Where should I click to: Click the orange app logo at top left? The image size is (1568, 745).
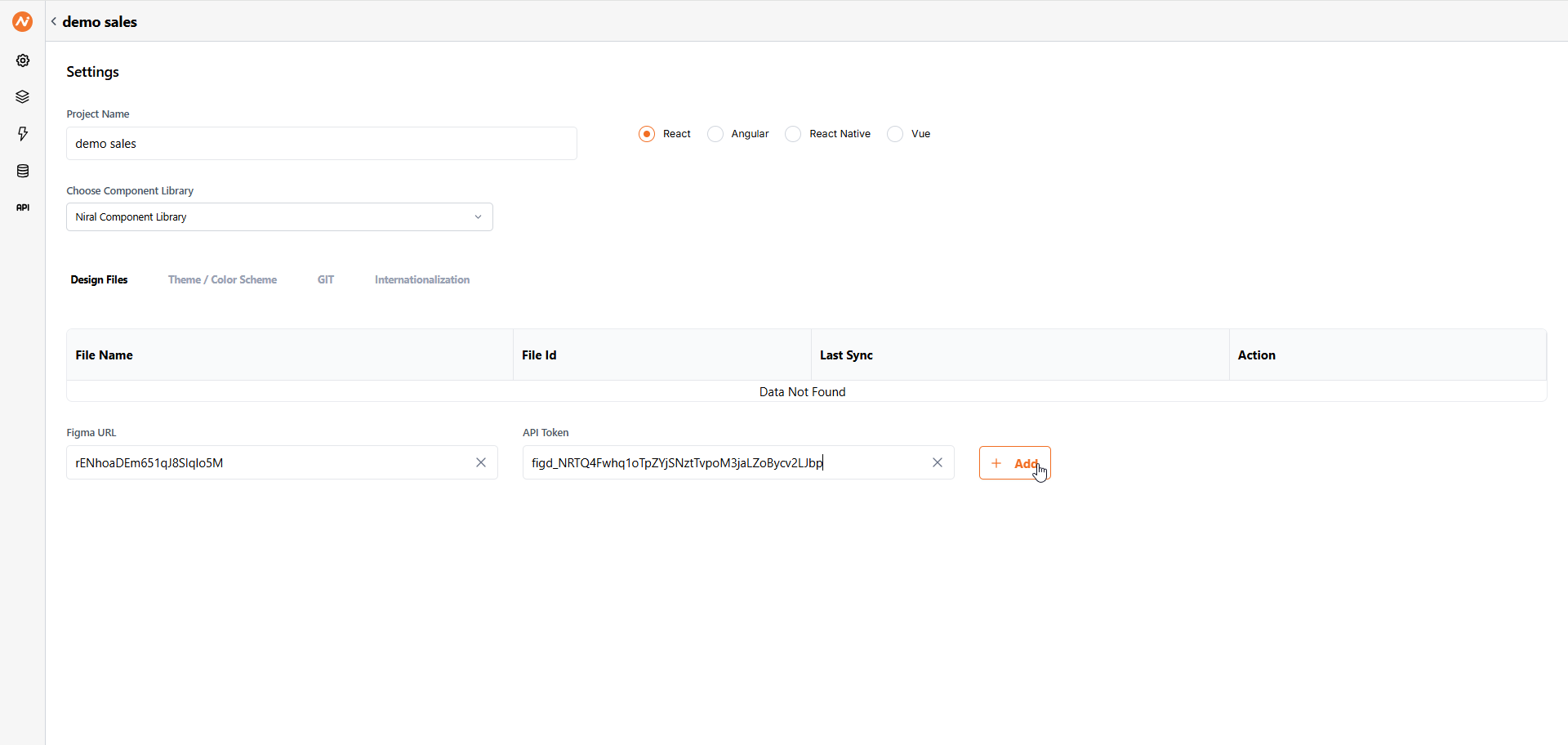pos(22,21)
